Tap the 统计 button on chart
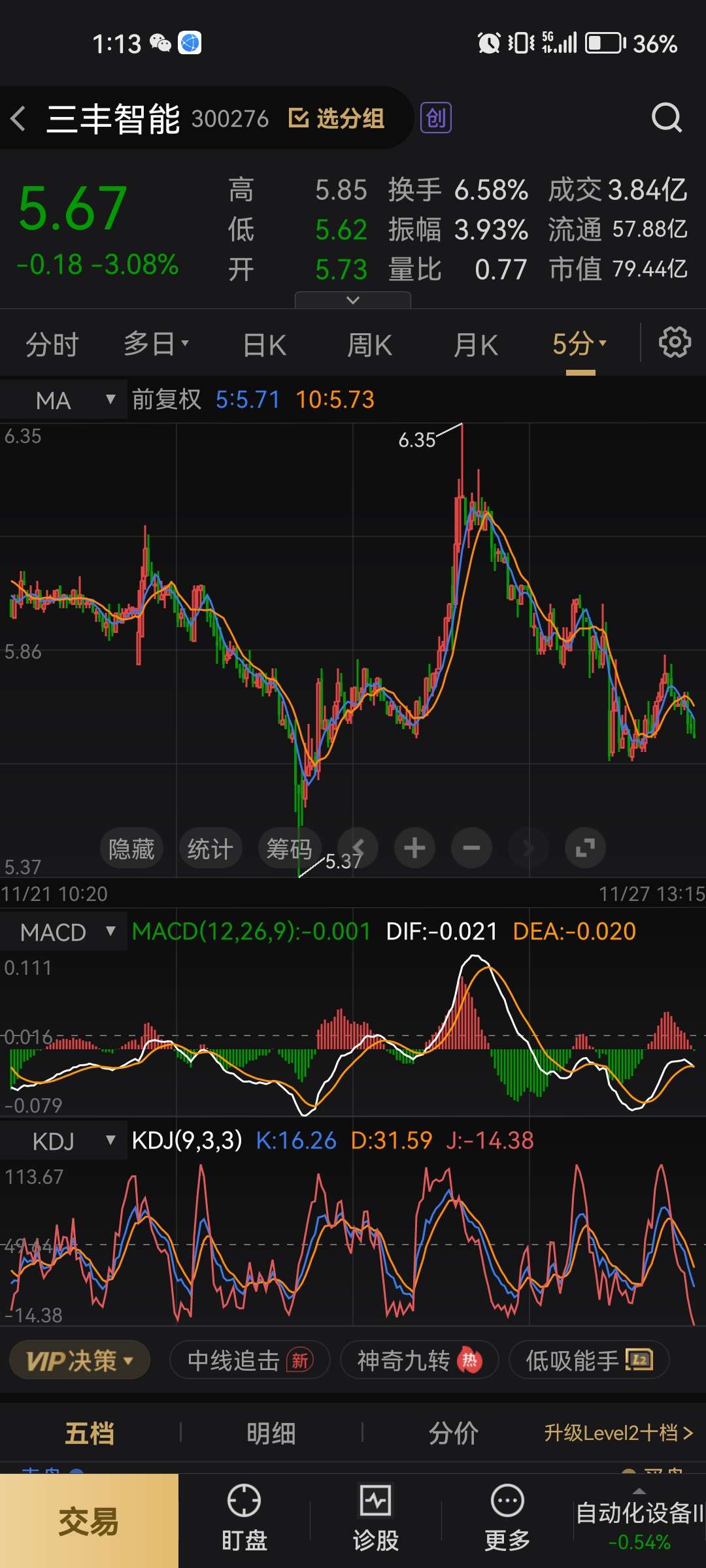 [210, 848]
